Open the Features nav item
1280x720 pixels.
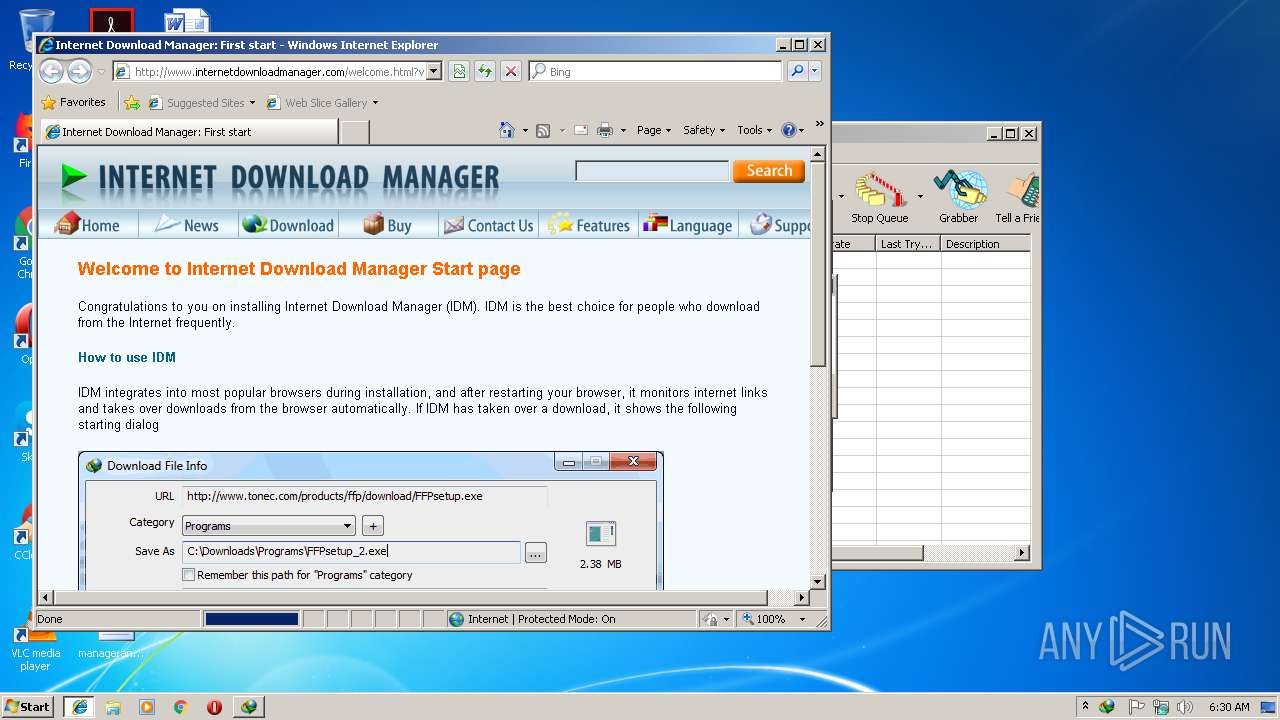589,225
